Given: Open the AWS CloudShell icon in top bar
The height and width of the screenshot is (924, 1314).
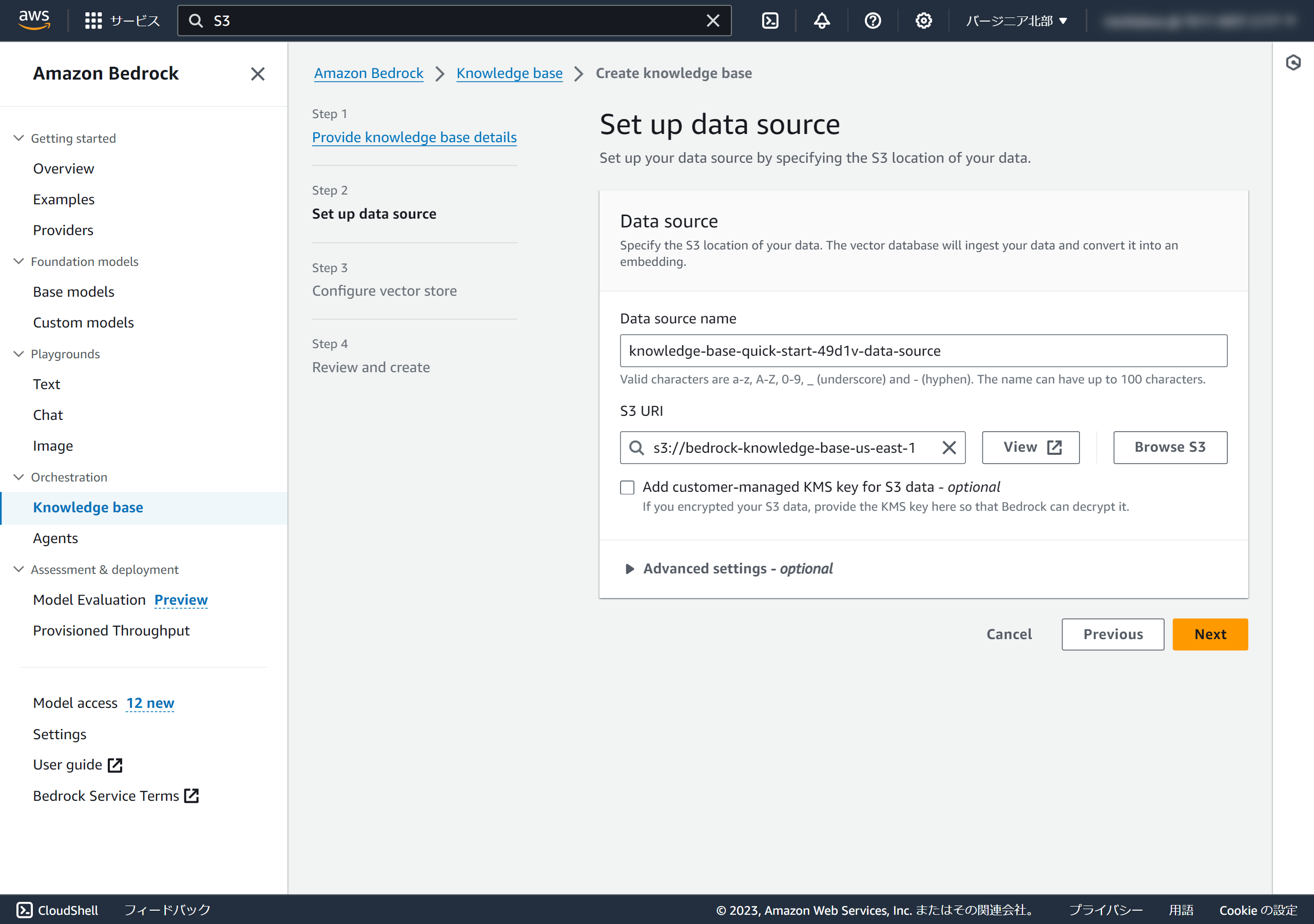Looking at the screenshot, I should point(770,21).
